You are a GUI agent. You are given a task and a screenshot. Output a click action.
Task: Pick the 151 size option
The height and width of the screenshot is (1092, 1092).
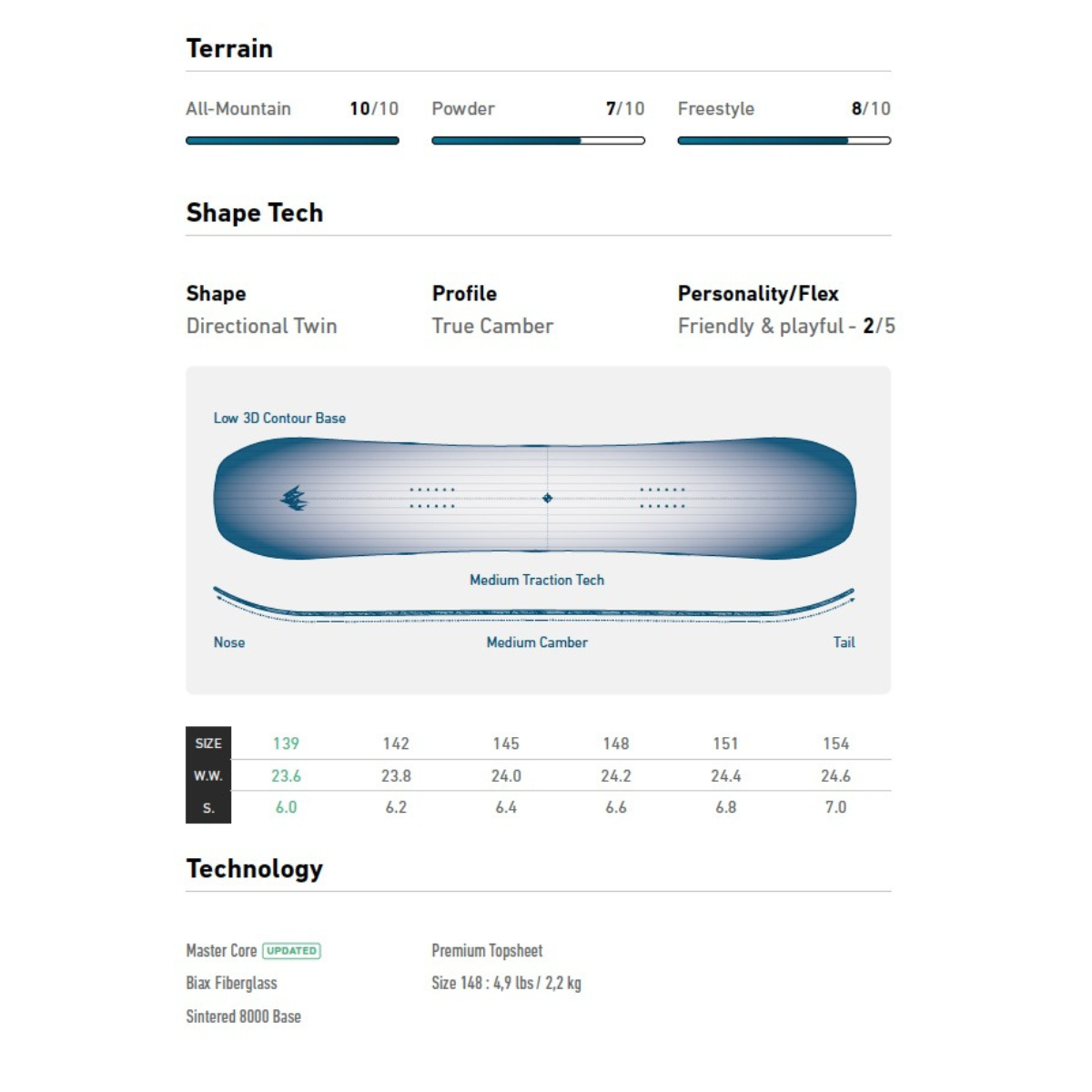(x=725, y=743)
